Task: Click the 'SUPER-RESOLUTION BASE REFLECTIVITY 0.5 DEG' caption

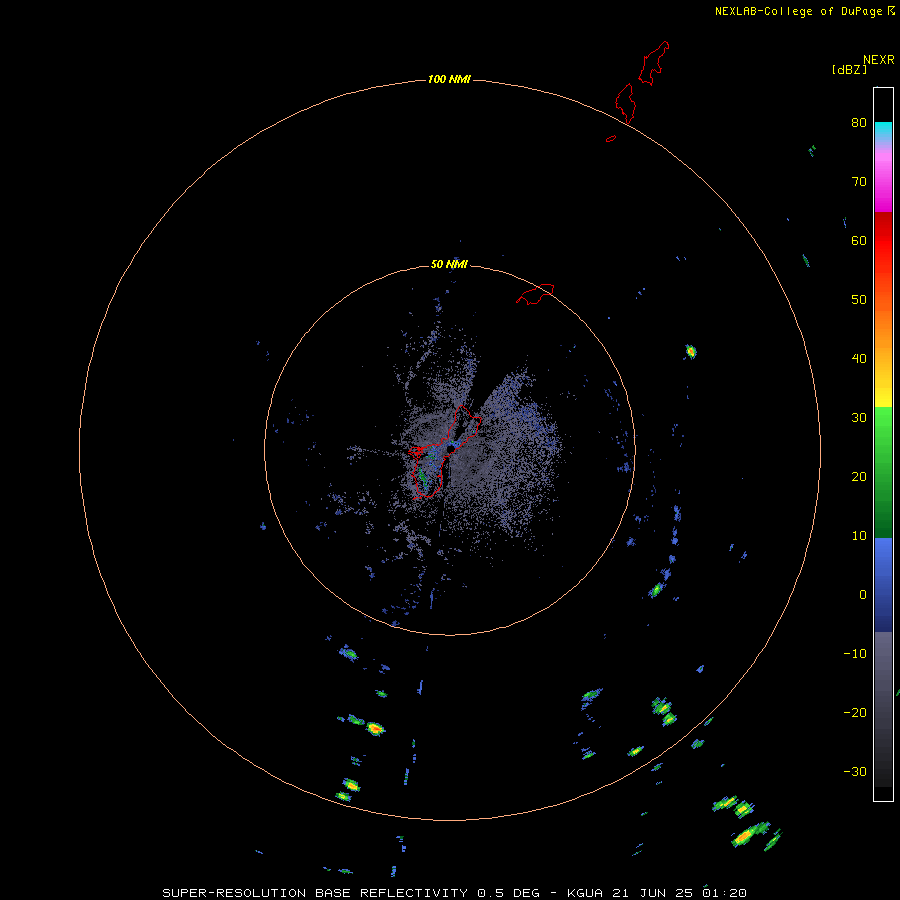Action: coord(351,893)
